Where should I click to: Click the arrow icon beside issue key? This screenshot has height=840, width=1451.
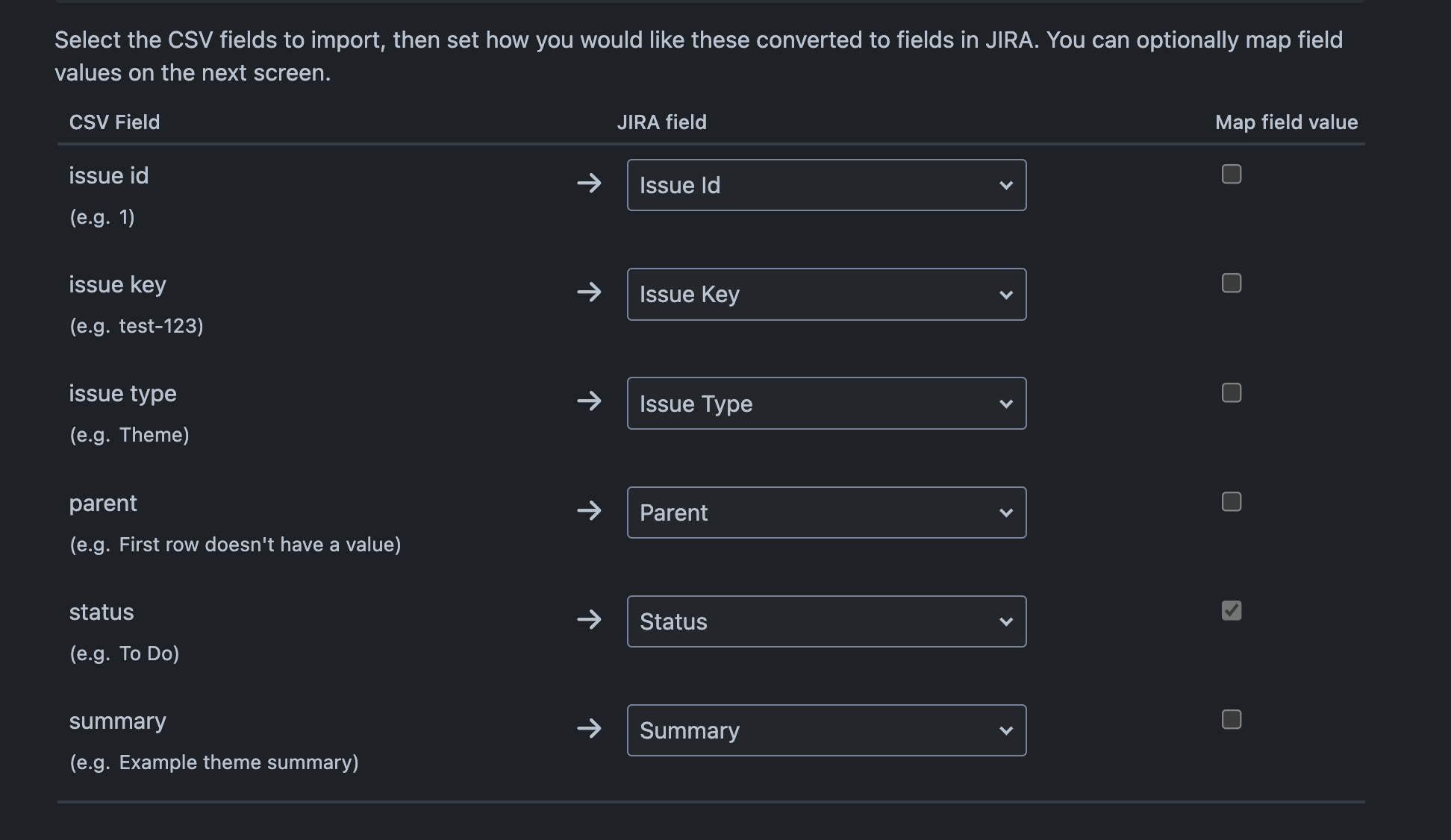pos(589,292)
